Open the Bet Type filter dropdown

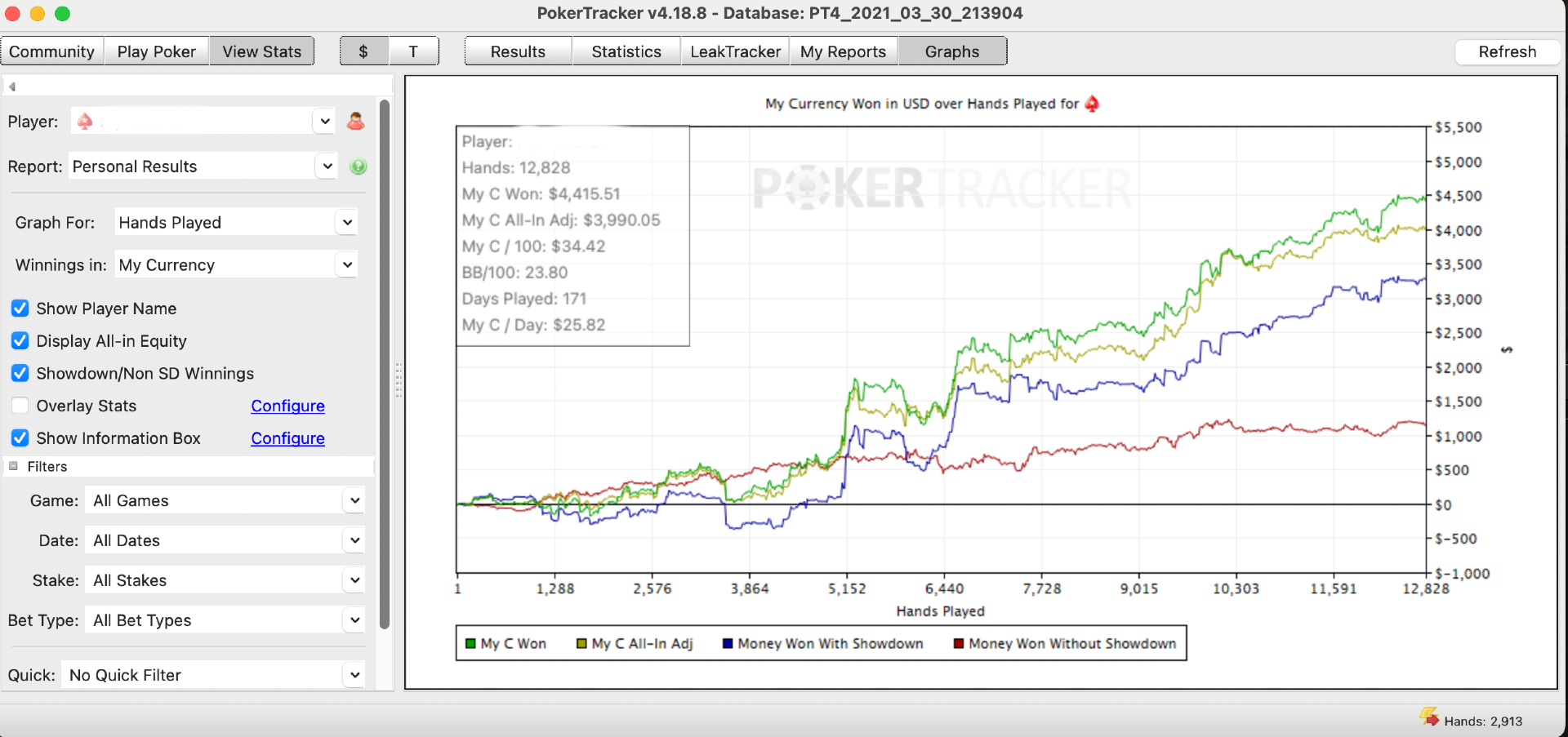coord(354,620)
